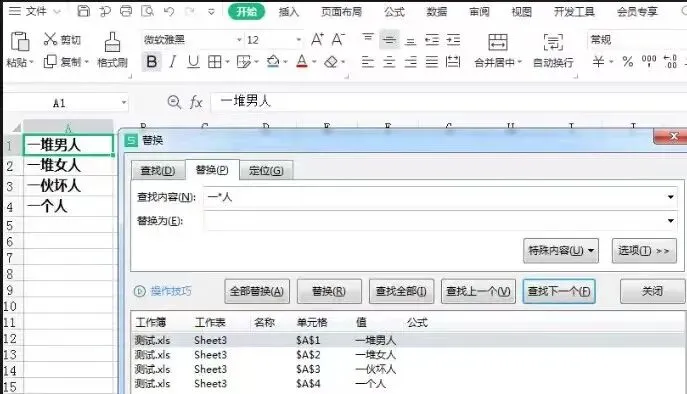Switch to the 页面布局 ribbon tab

click(x=341, y=12)
